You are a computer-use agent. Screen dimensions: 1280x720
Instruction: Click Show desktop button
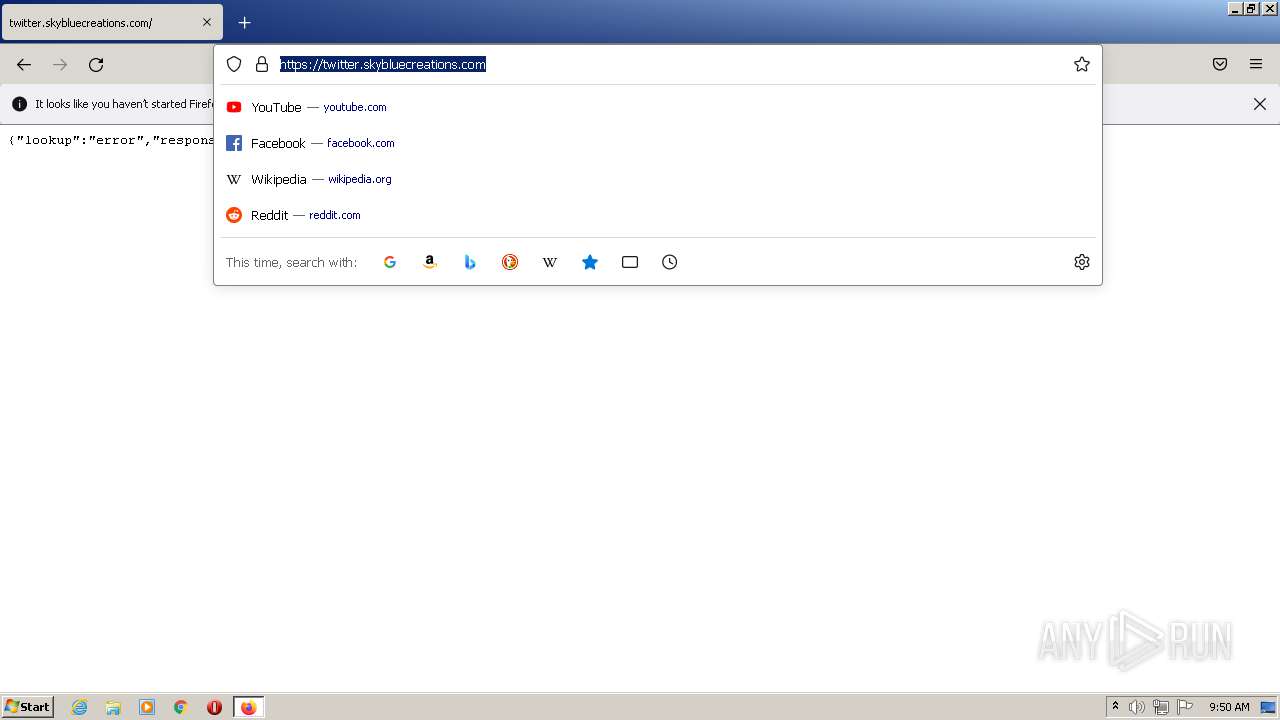[x=1269, y=707]
